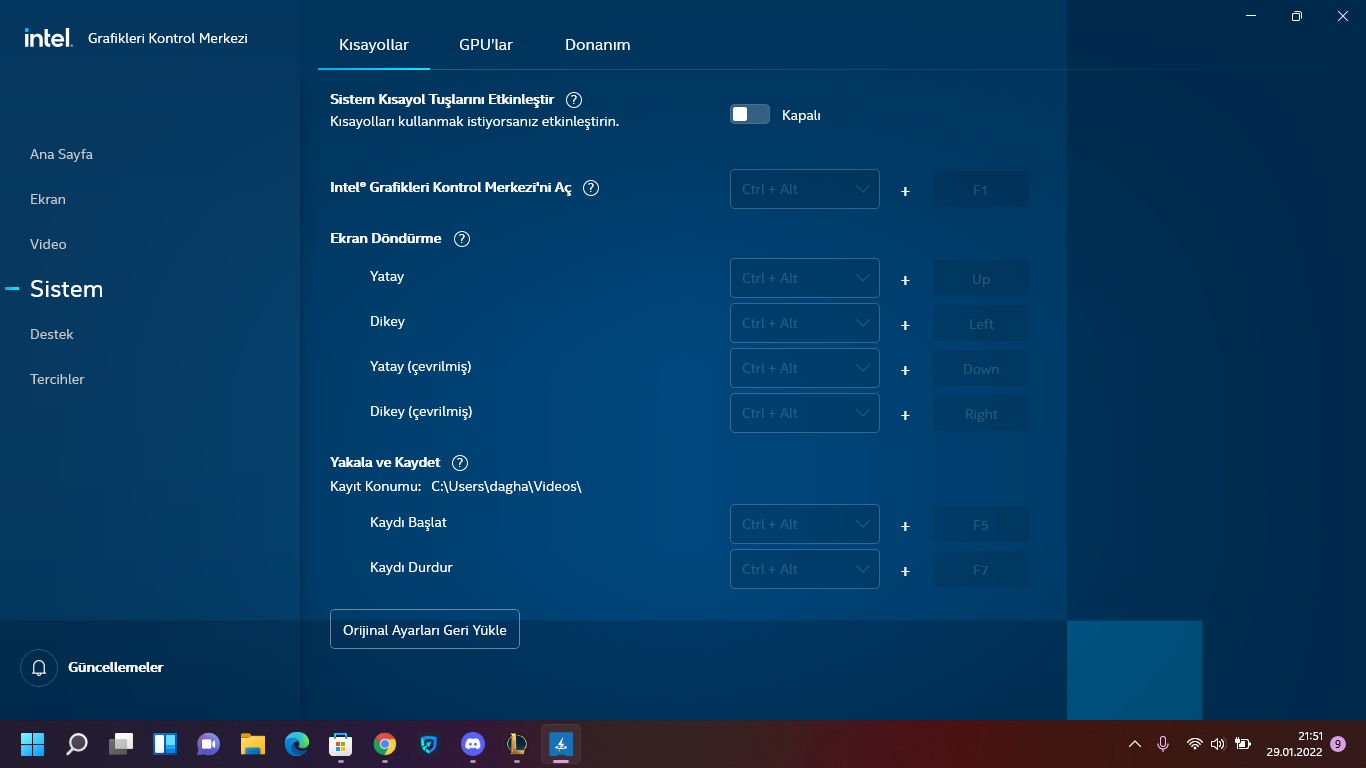Open File Explorer from the taskbar

(253, 744)
